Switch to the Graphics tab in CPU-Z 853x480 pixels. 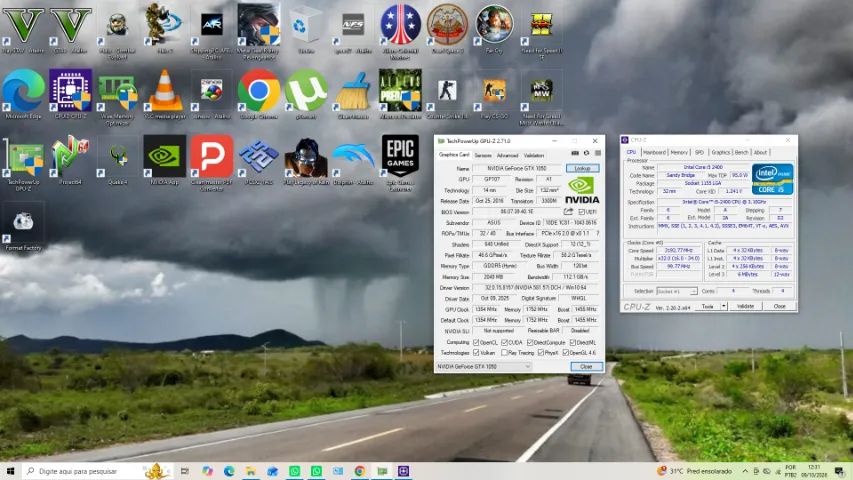click(720, 152)
